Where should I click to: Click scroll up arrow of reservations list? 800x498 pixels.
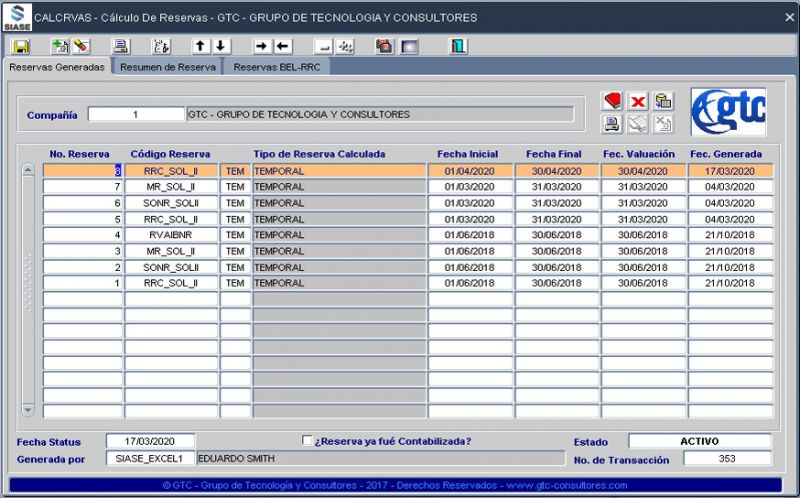pyautogui.click(x=28, y=171)
